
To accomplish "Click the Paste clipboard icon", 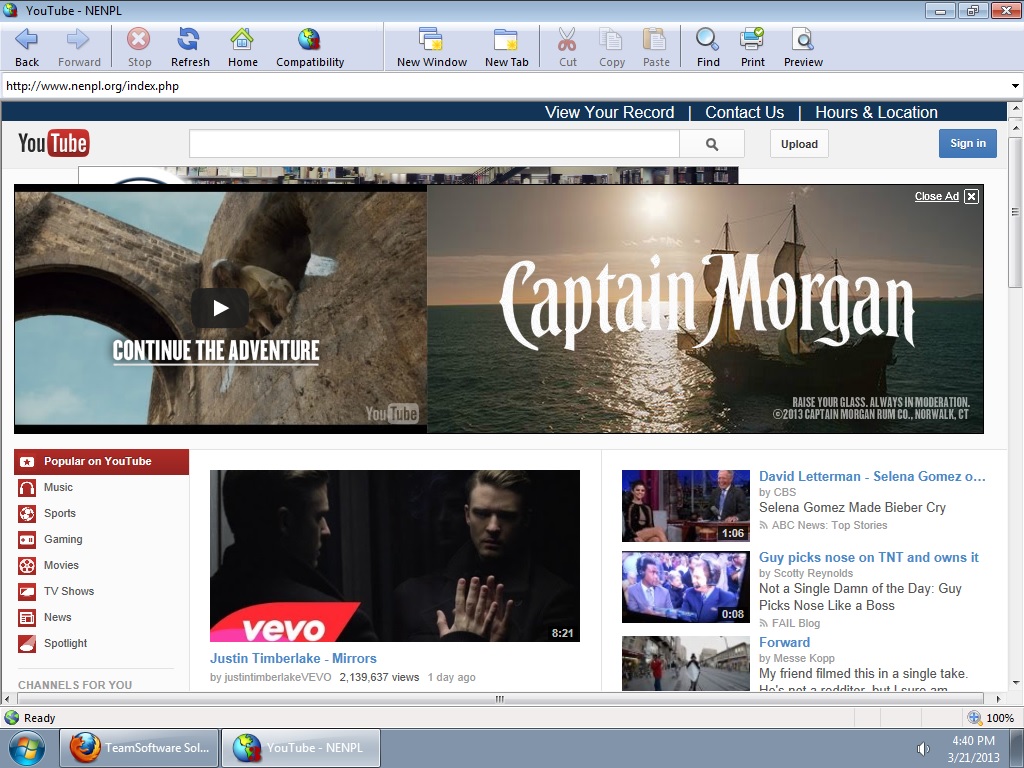I will (656, 40).
